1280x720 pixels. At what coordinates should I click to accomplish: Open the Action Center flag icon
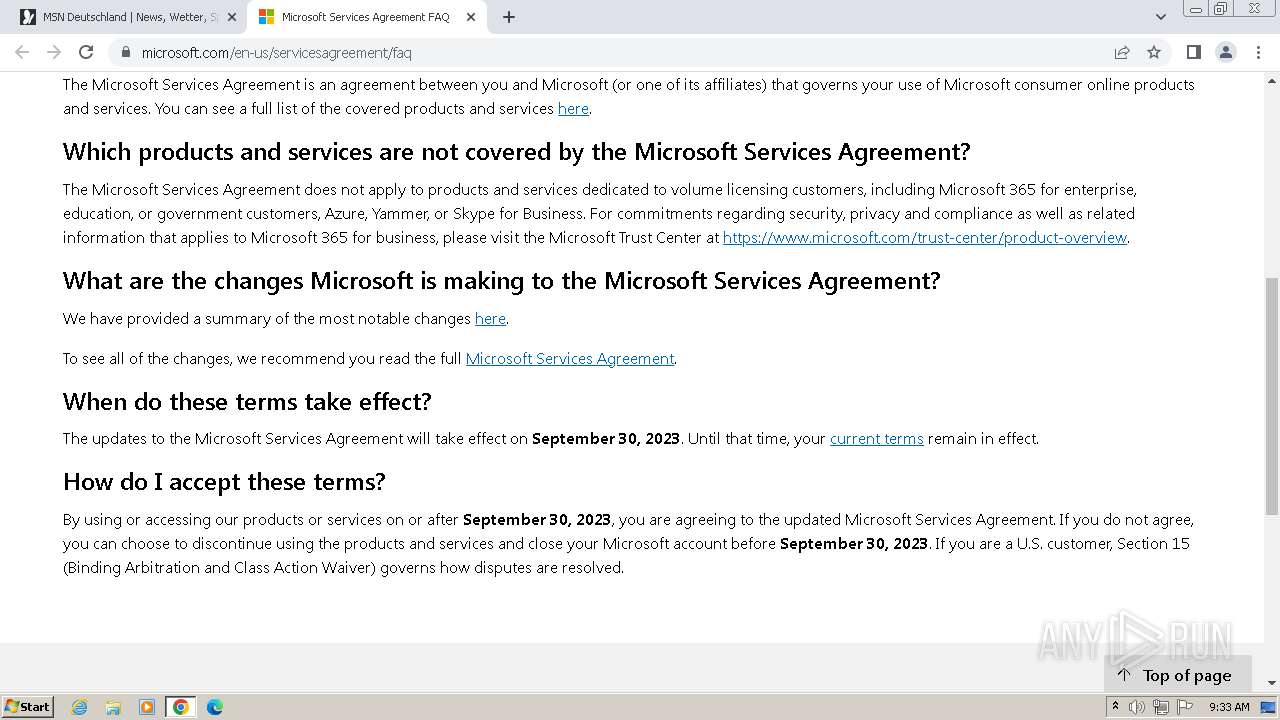[x=1185, y=707]
